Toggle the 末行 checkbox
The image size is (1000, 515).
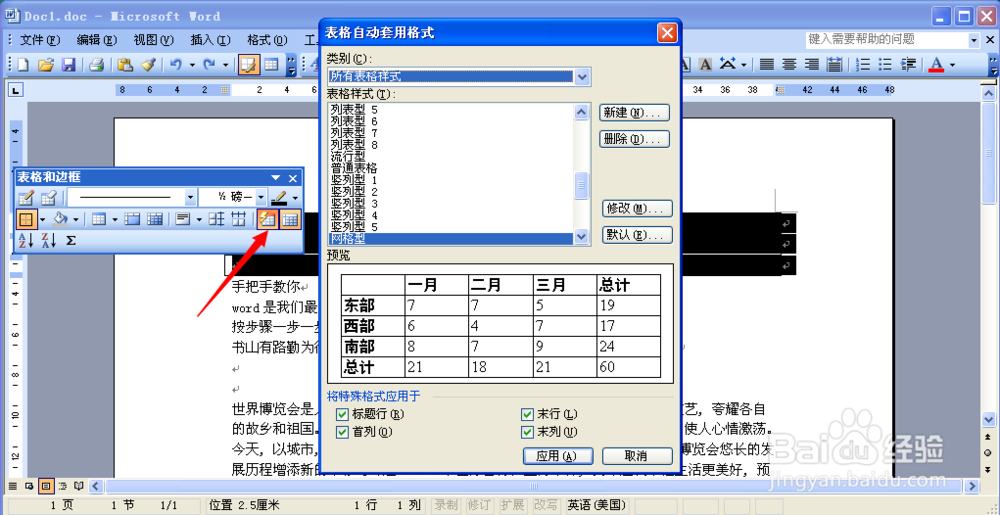pyautogui.click(x=527, y=414)
